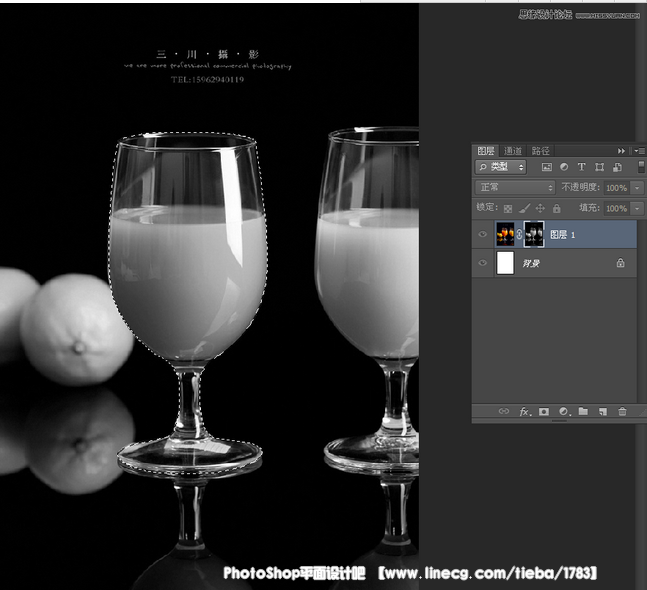The image size is (647, 590).
Task: Select the 图层 1 layer name
Action: pos(563,235)
